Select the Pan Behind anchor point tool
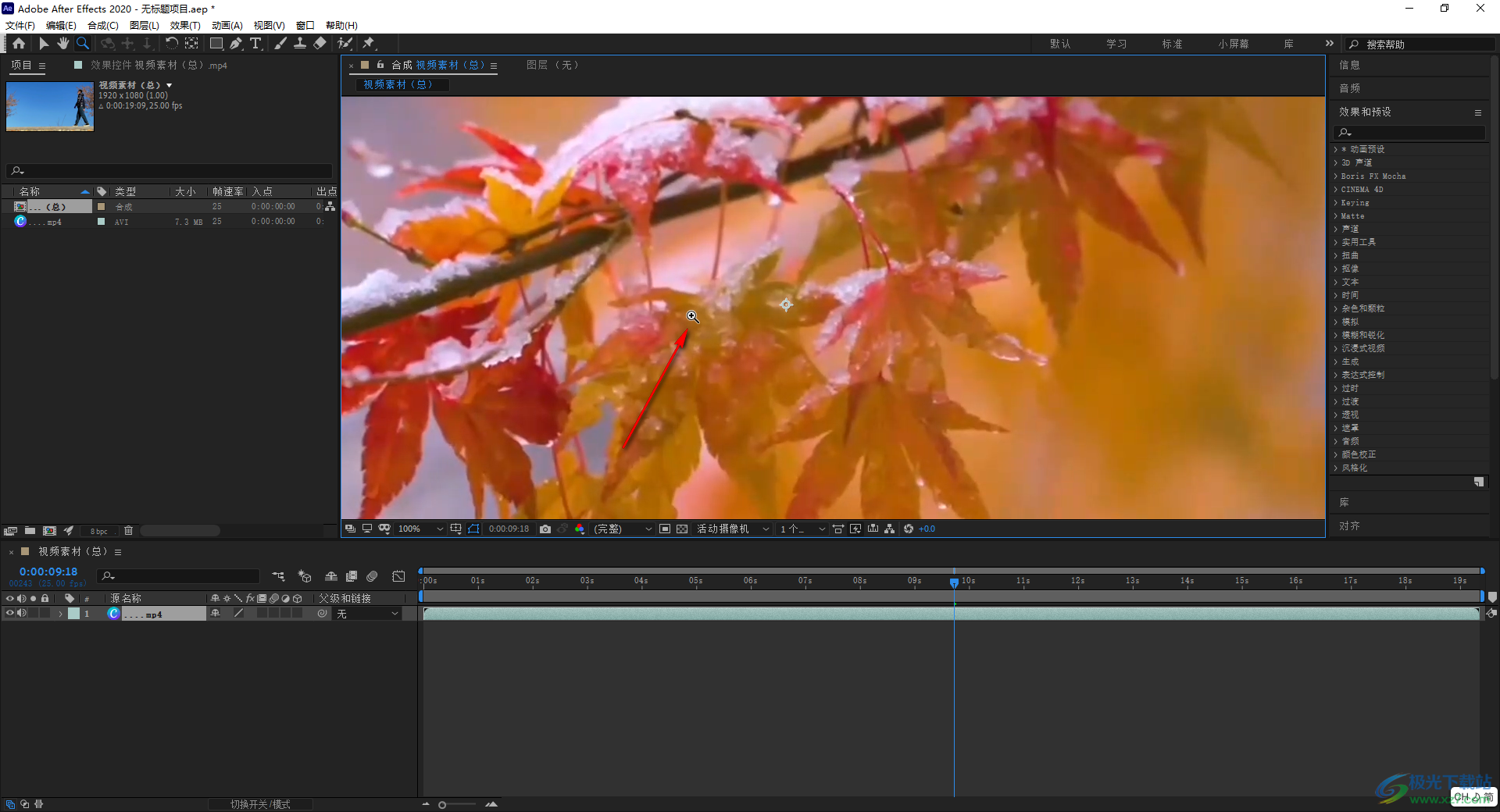This screenshot has height=812, width=1500. click(191, 44)
